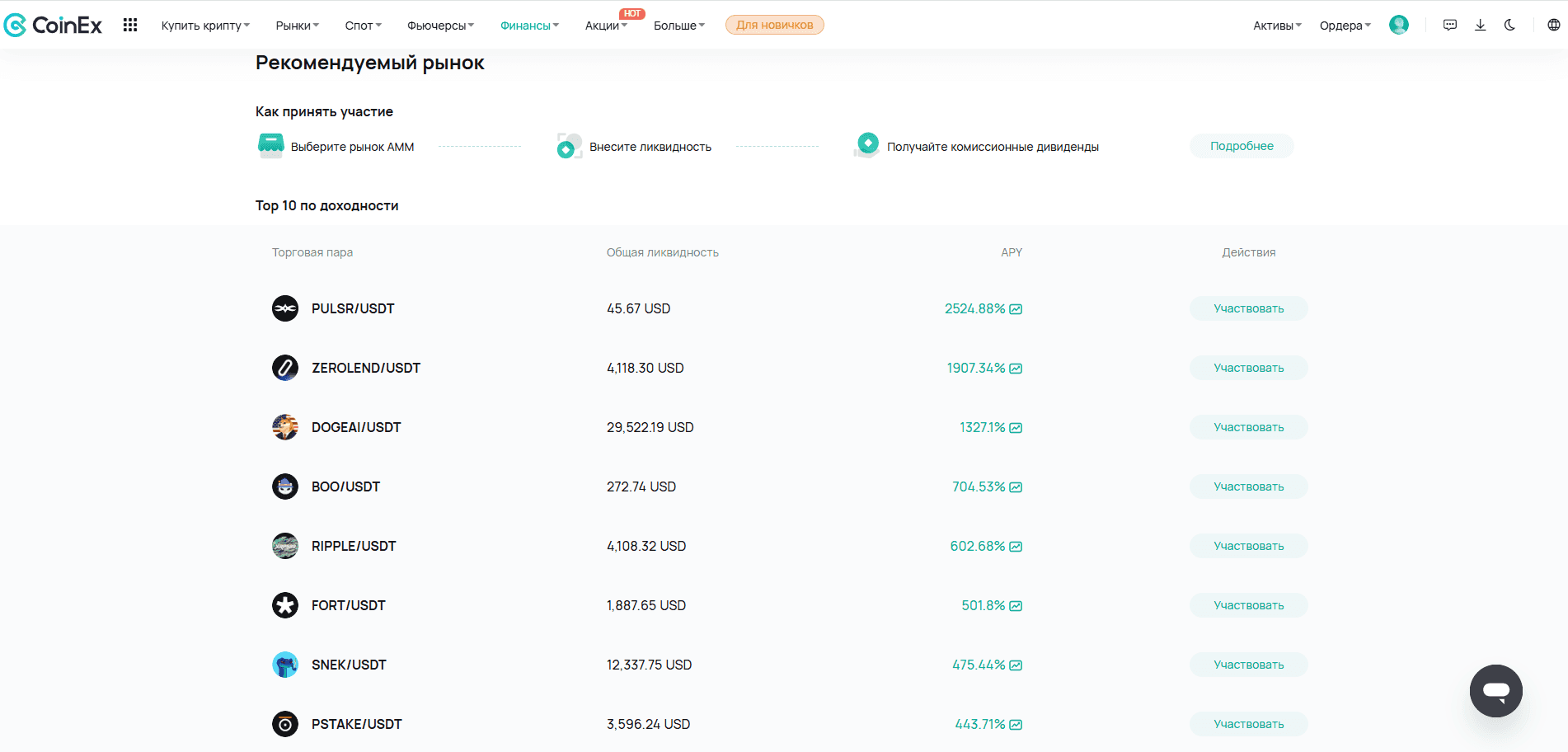Click the SNEK coin icon

click(285, 665)
